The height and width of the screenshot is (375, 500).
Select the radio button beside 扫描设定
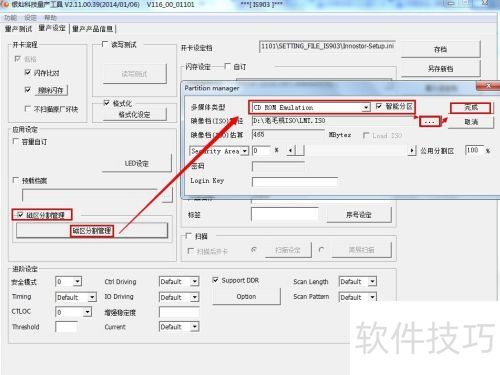[254, 249]
